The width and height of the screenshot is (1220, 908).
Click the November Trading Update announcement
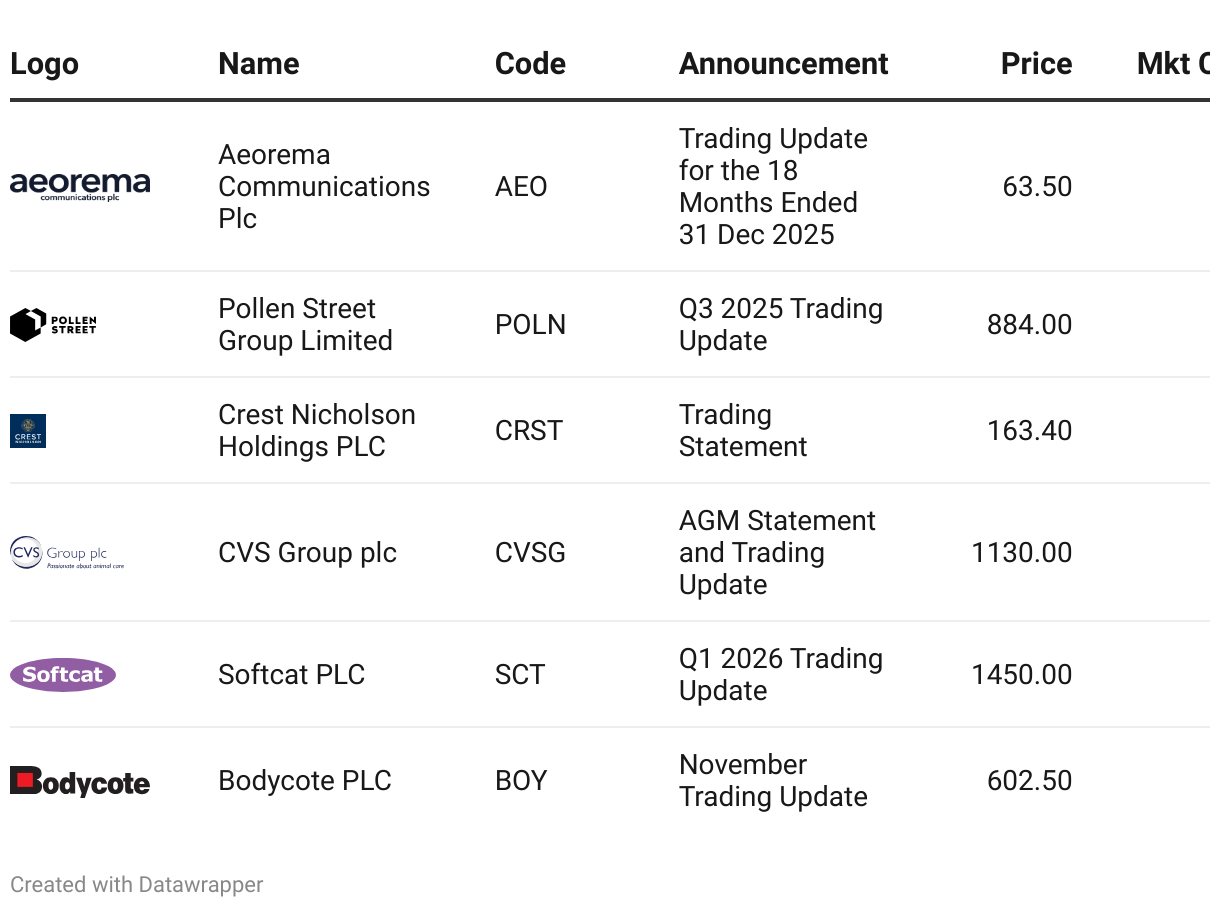[773, 781]
